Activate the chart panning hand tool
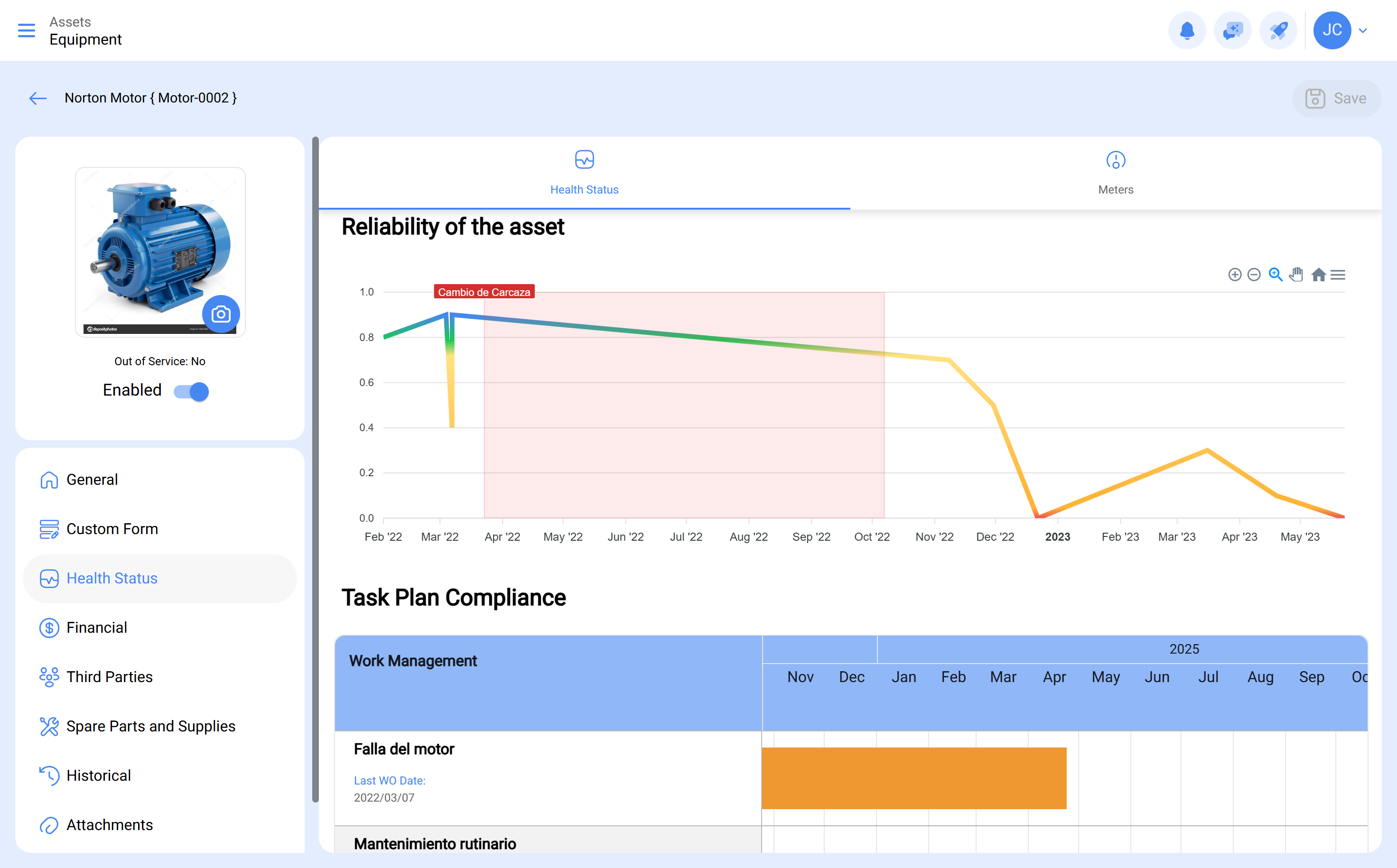 click(1296, 275)
